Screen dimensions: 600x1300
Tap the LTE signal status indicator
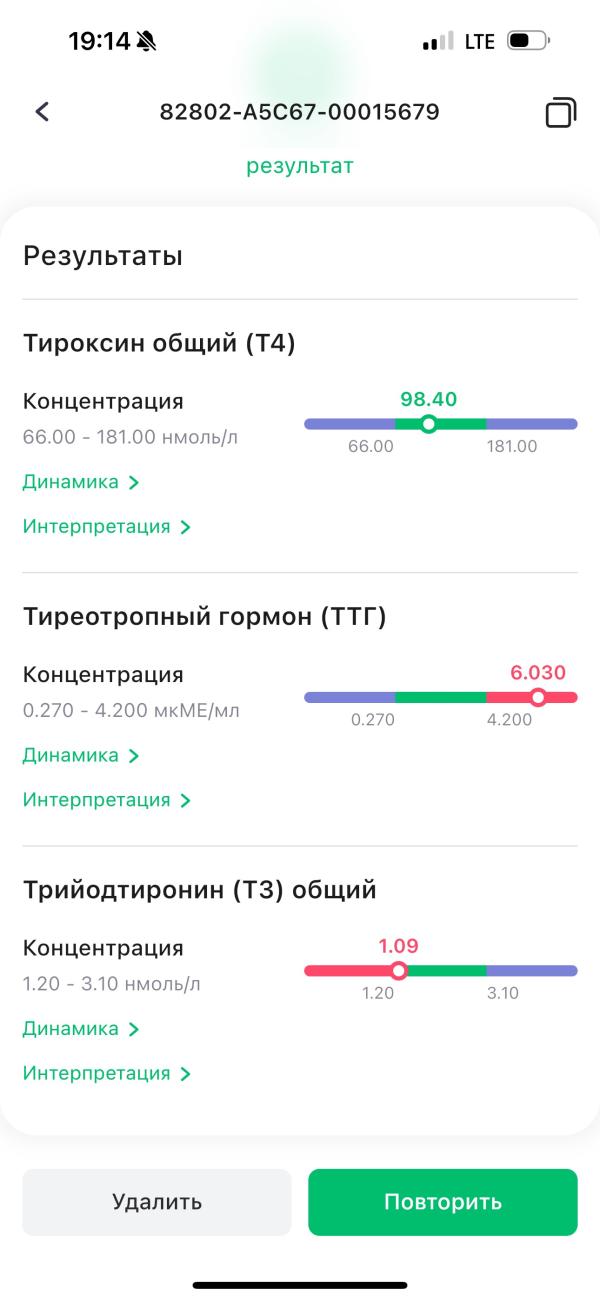point(479,42)
